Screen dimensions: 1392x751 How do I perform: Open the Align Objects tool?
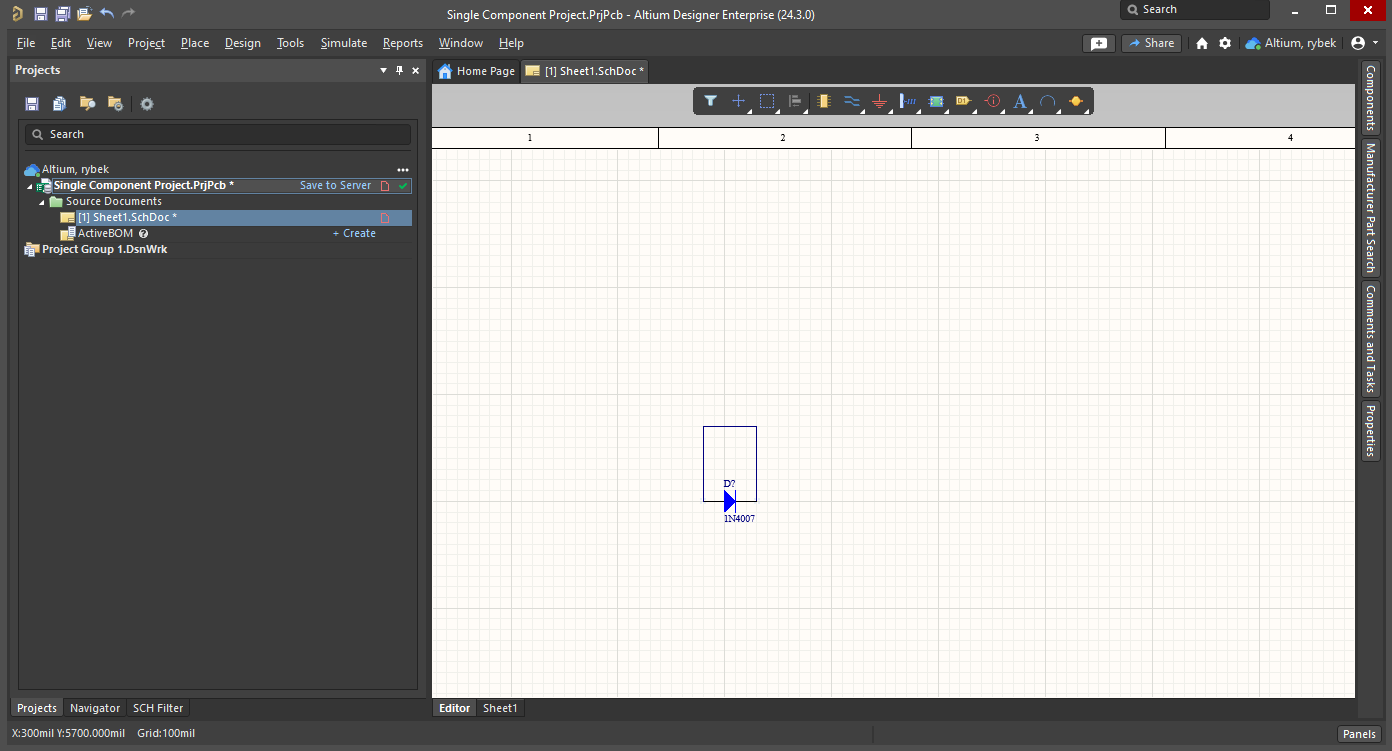795,101
